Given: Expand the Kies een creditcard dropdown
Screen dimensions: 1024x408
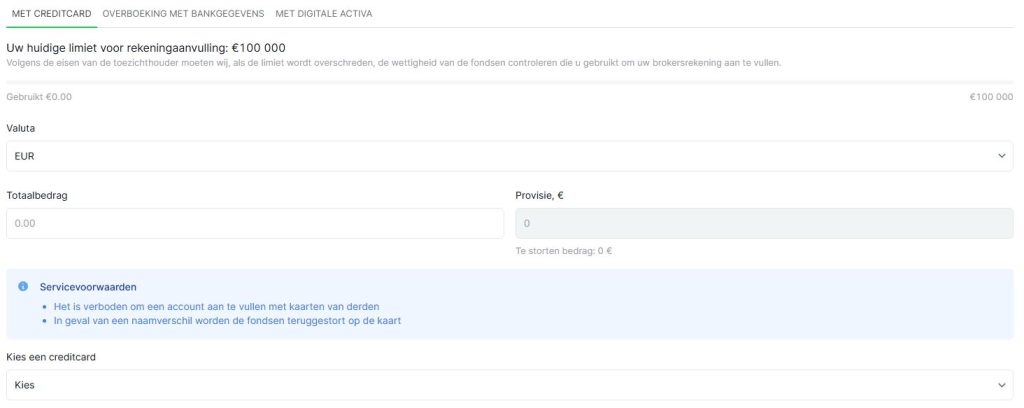Looking at the screenshot, I should click(500, 384).
